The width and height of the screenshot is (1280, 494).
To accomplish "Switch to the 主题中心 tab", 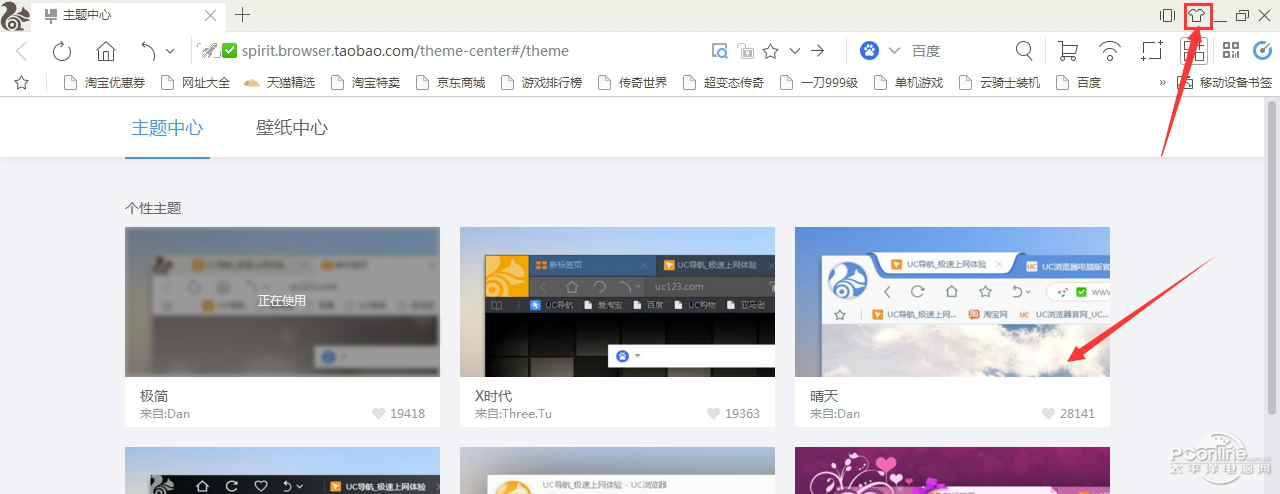I will (x=167, y=128).
